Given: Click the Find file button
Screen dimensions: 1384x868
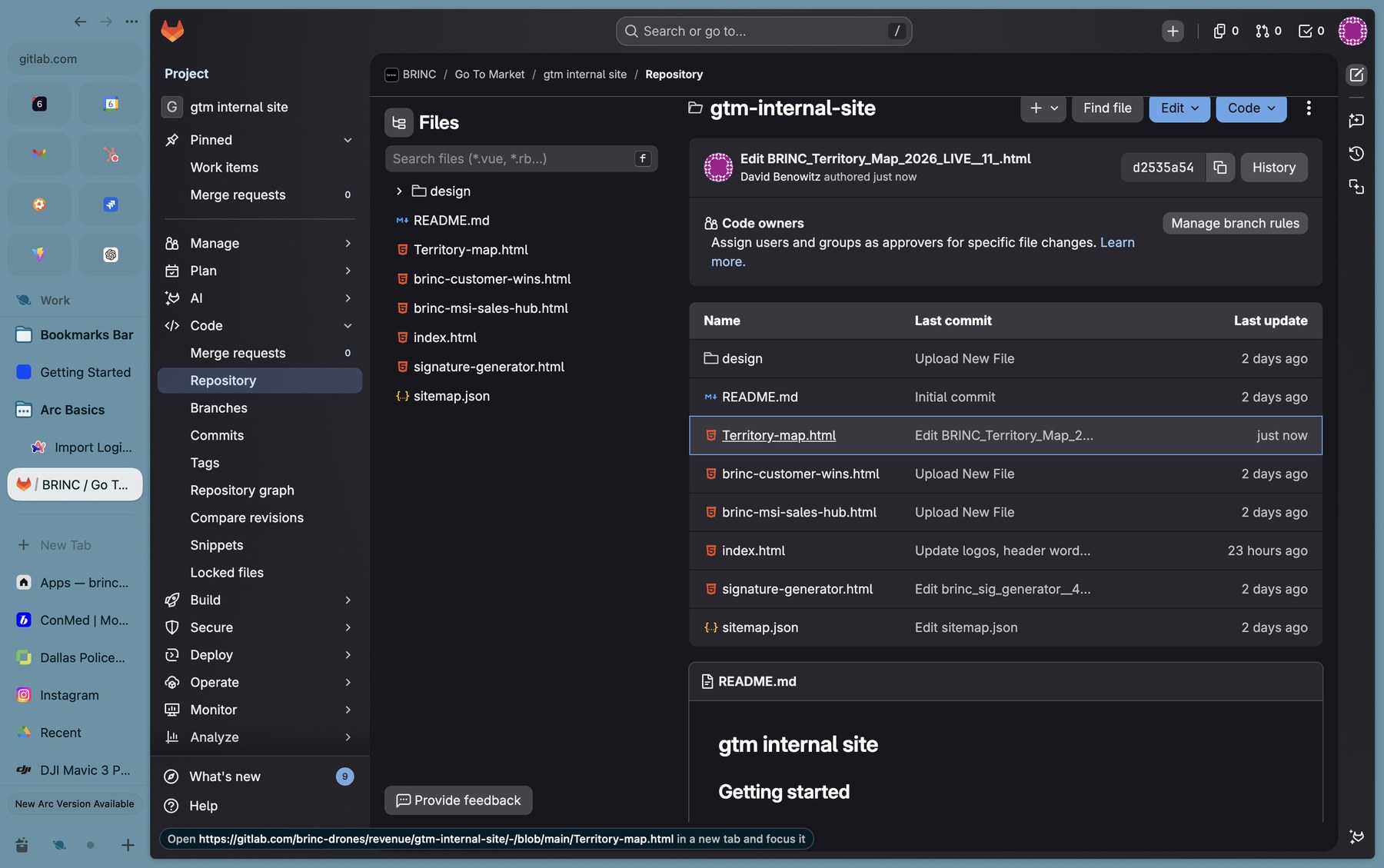Looking at the screenshot, I should pyautogui.click(x=1107, y=108).
